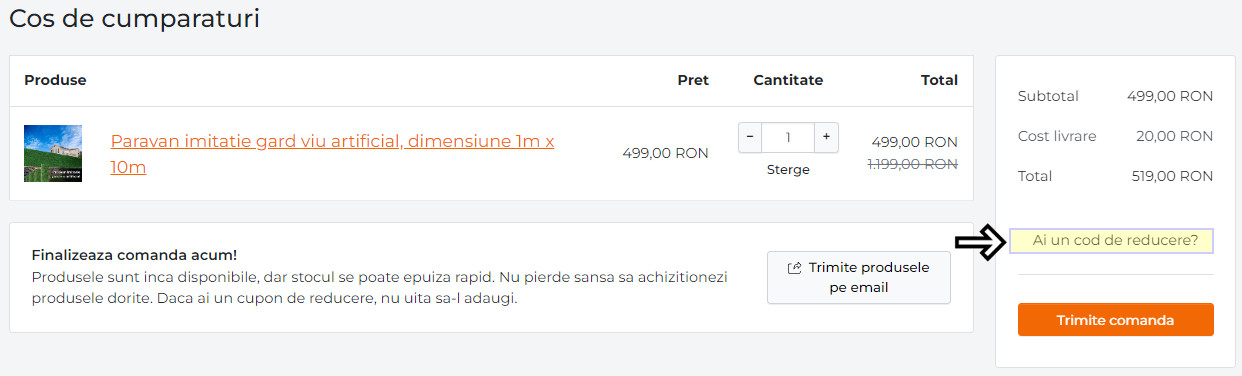Open the Paravan imitatie gard viu product link
The image size is (1242, 376).
(332, 154)
